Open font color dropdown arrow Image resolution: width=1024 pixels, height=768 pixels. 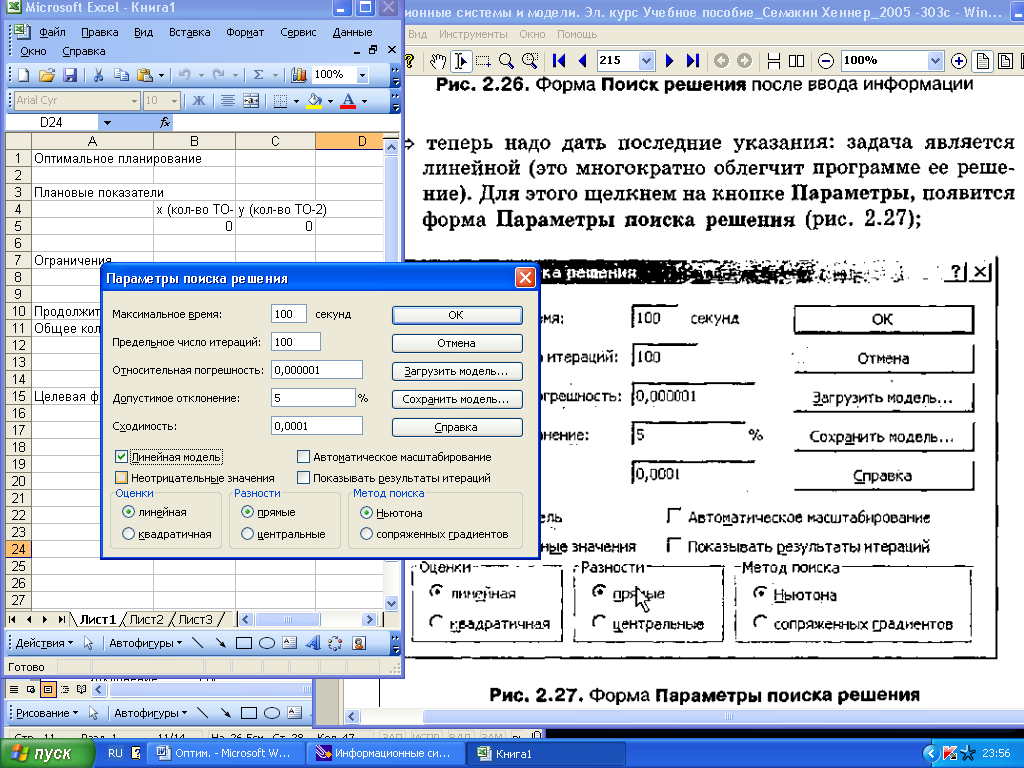(364, 101)
